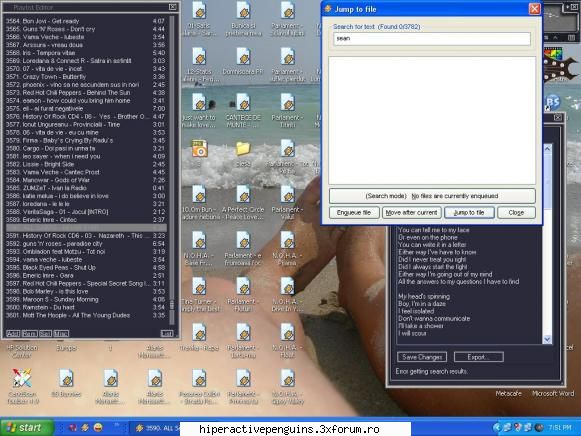Select the BS shortcut icon on the desktop
The image size is (581, 436).
(x=552, y=102)
